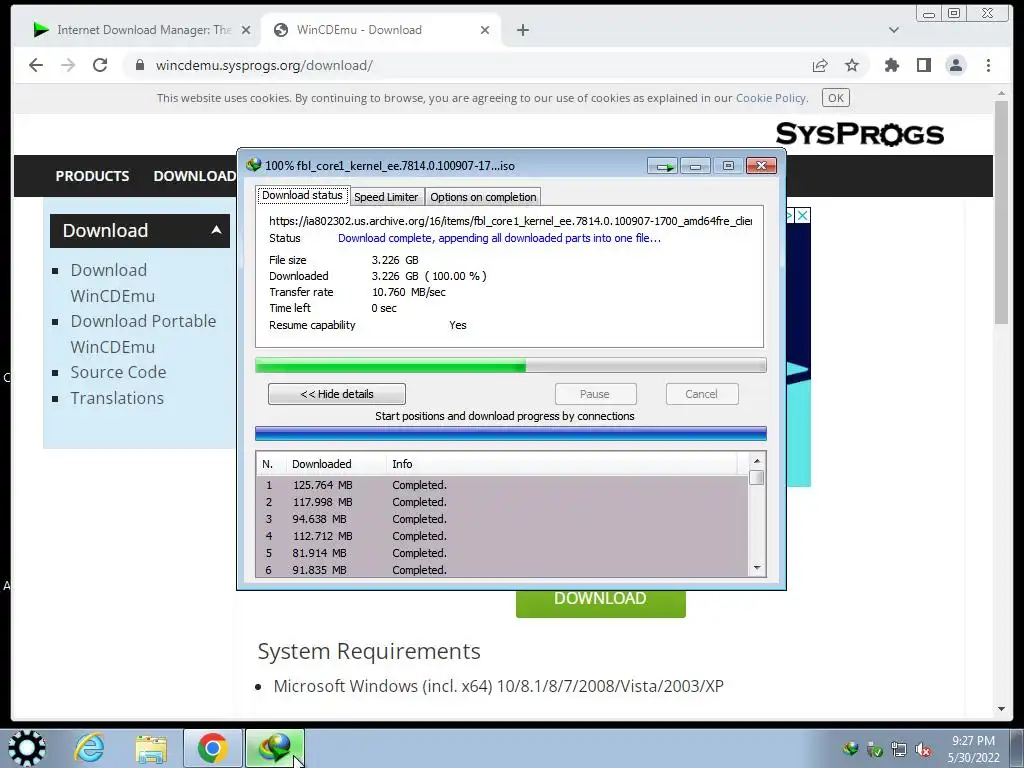The height and width of the screenshot is (768, 1024).
Task: Click the N. column header
Action: click(x=271, y=464)
